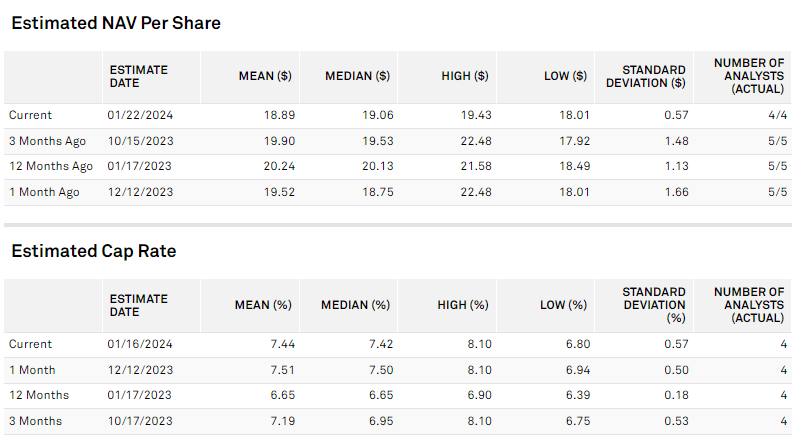This screenshot has height=445, width=804.
Task: Select the MEDIAN (%) column header
Action: 357,305
